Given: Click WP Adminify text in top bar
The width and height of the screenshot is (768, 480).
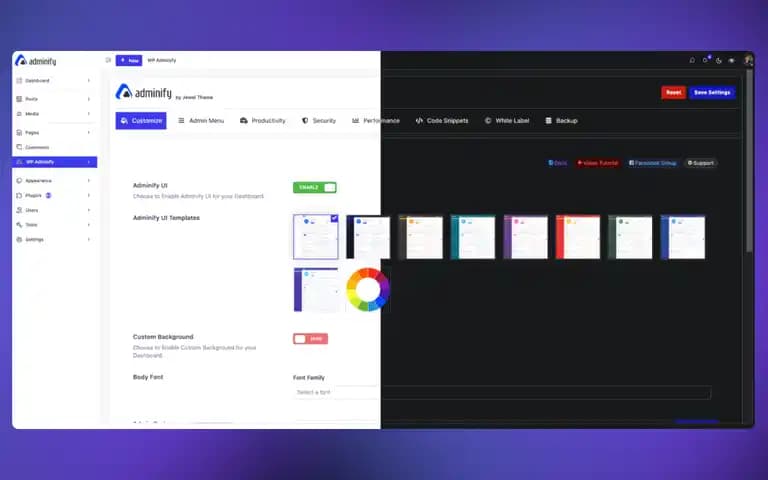Looking at the screenshot, I should click(162, 60).
